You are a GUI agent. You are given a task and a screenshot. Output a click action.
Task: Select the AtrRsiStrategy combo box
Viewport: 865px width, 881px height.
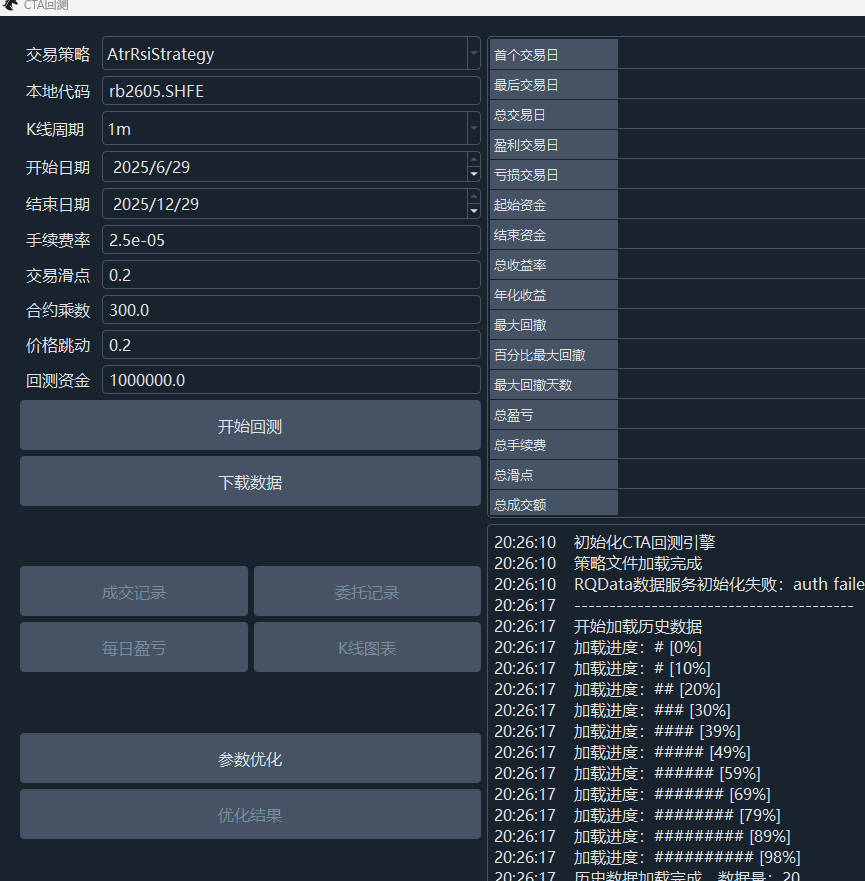pyautogui.click(x=284, y=54)
